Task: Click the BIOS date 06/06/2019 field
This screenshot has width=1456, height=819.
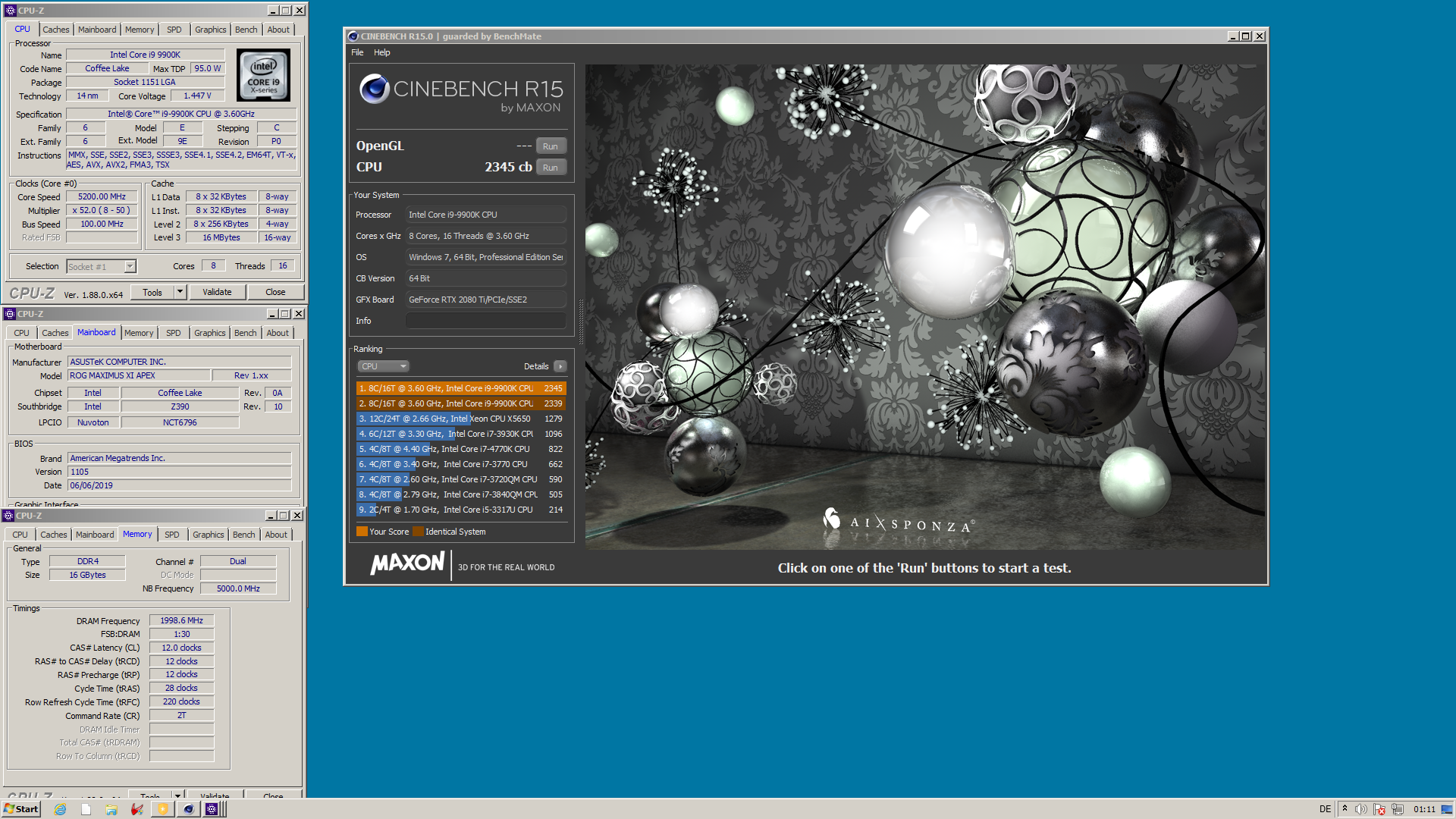Action: (x=179, y=485)
